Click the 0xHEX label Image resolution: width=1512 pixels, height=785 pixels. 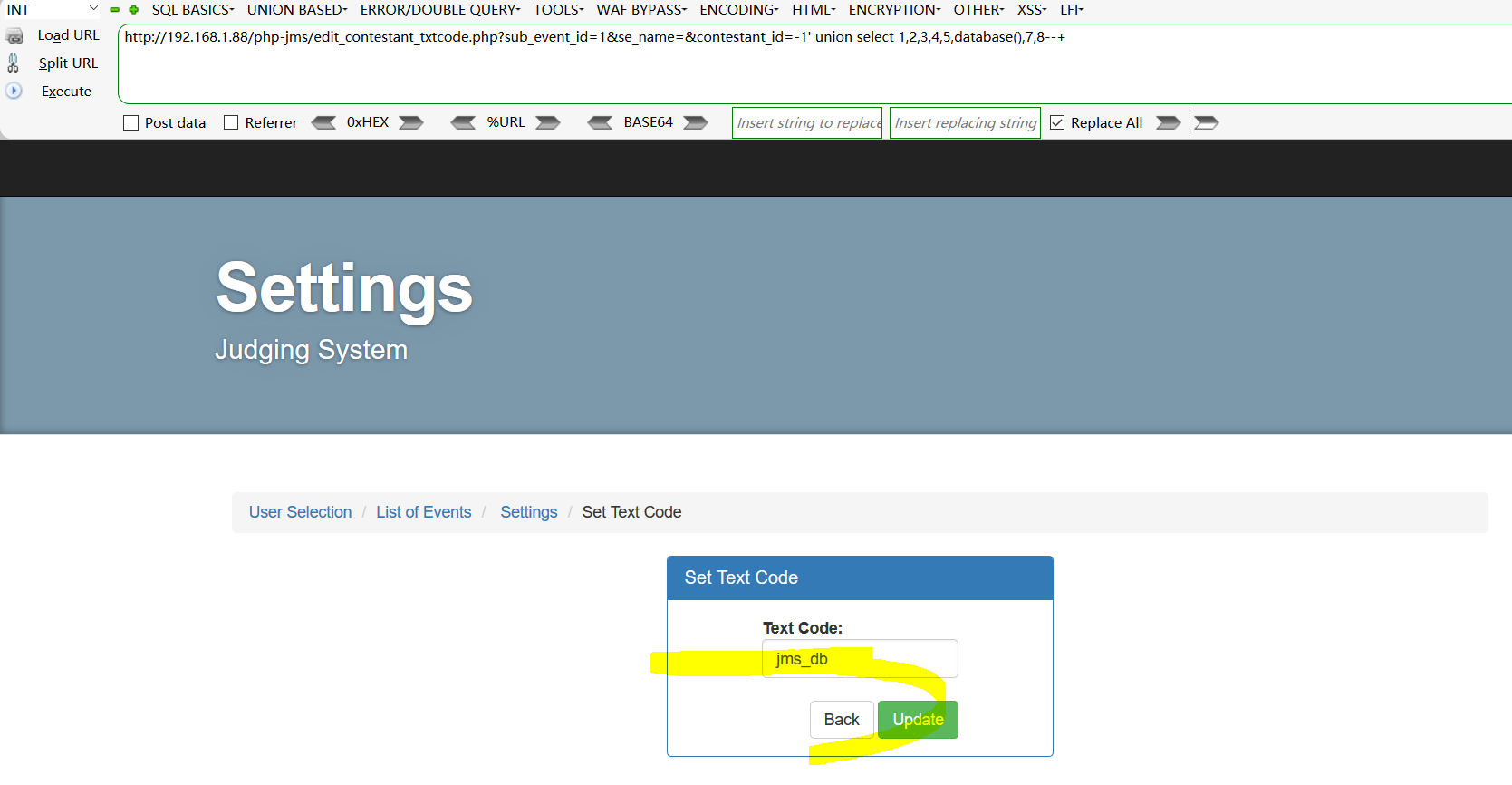pyautogui.click(x=368, y=122)
